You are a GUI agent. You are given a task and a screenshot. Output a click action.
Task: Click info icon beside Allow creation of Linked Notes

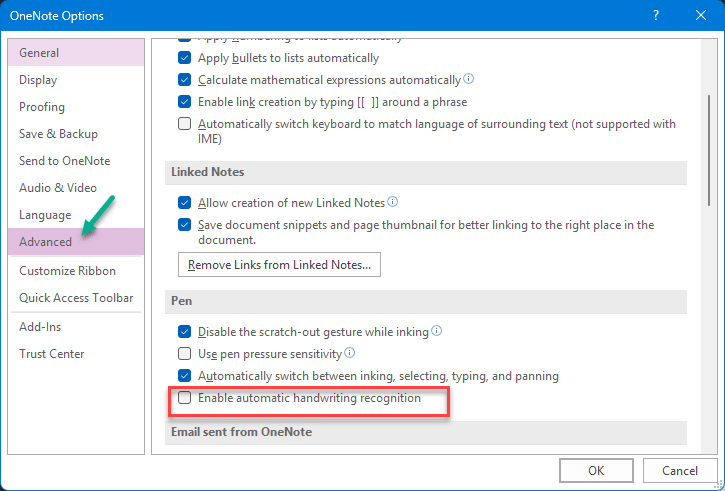[x=393, y=202]
